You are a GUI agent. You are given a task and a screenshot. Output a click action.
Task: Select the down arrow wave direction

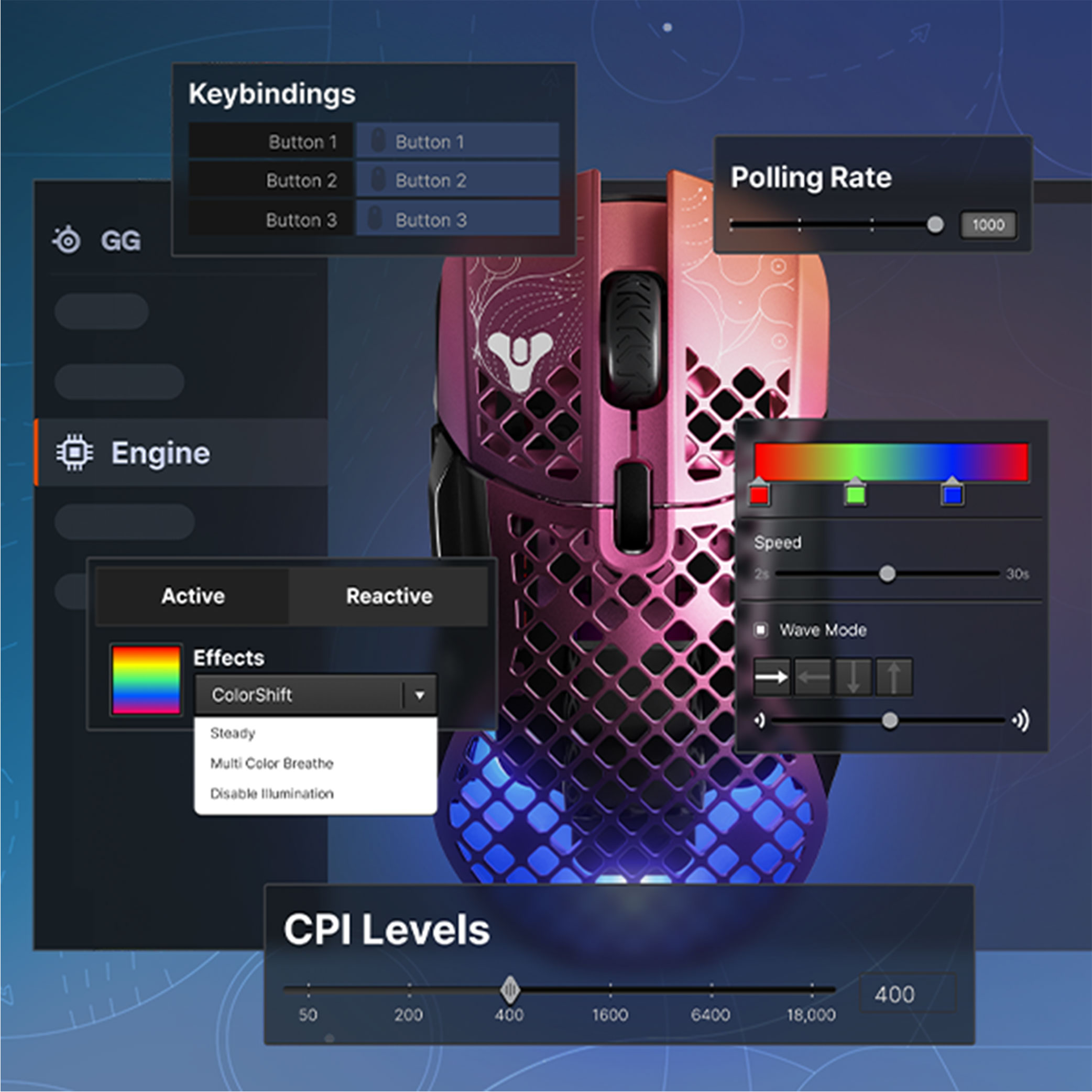pyautogui.click(x=853, y=676)
